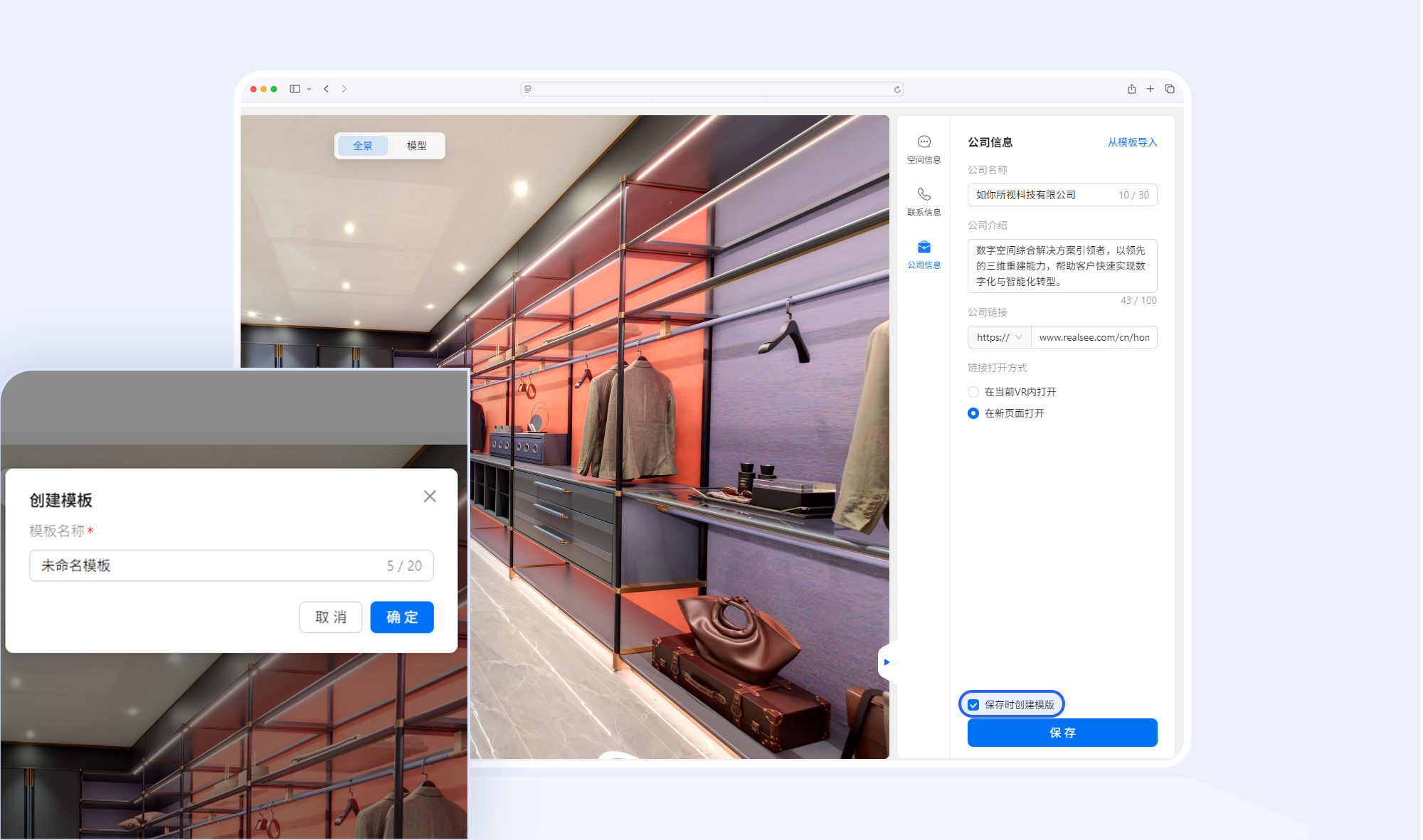Select 在当前VR内打开 radio option
The height and width of the screenshot is (840, 1423).
coord(973,392)
